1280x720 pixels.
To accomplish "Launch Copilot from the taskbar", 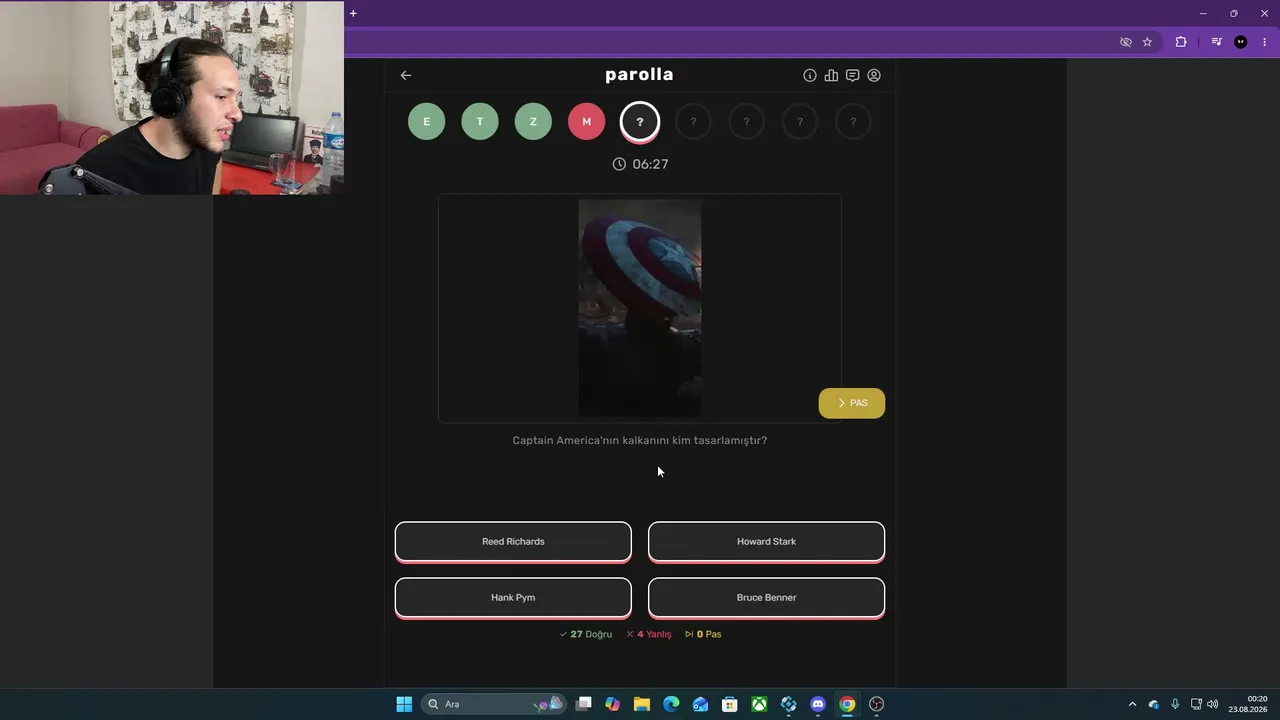I will pos(613,704).
